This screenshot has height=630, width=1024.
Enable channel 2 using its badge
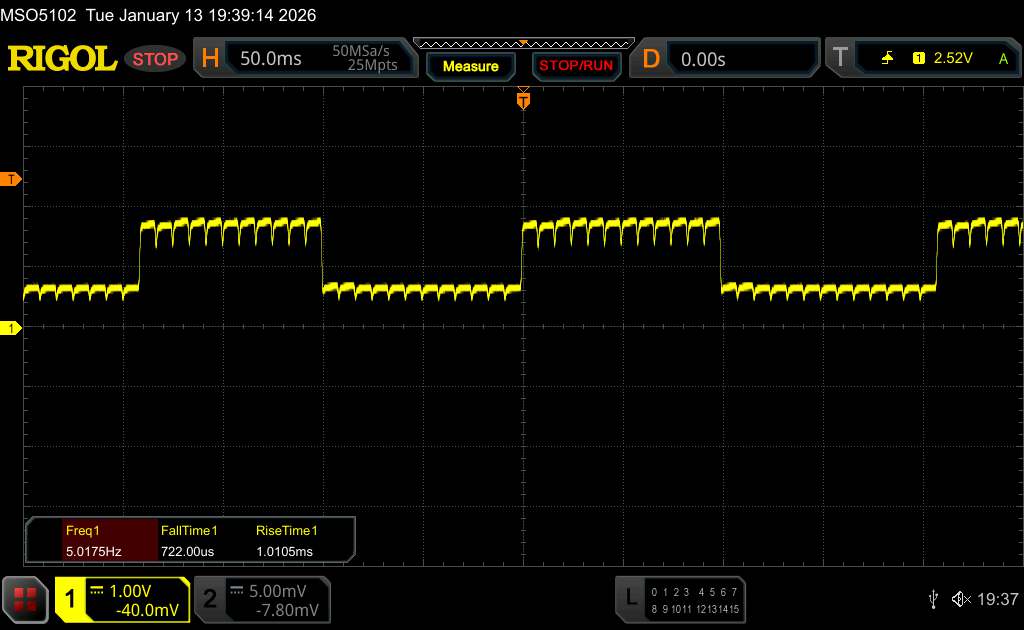click(x=210, y=599)
